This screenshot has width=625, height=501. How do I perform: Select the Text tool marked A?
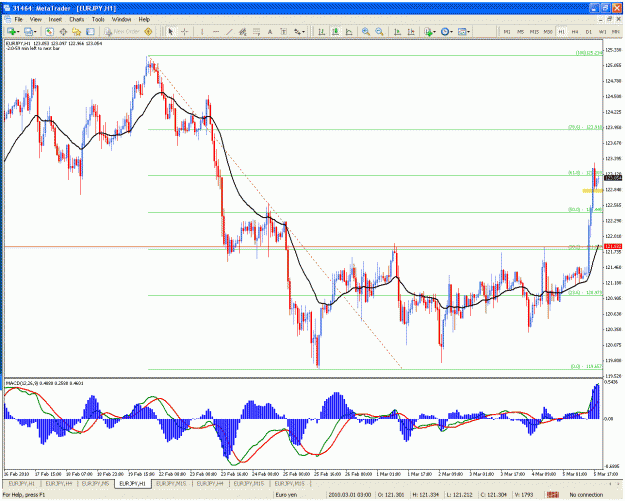(x=270, y=32)
